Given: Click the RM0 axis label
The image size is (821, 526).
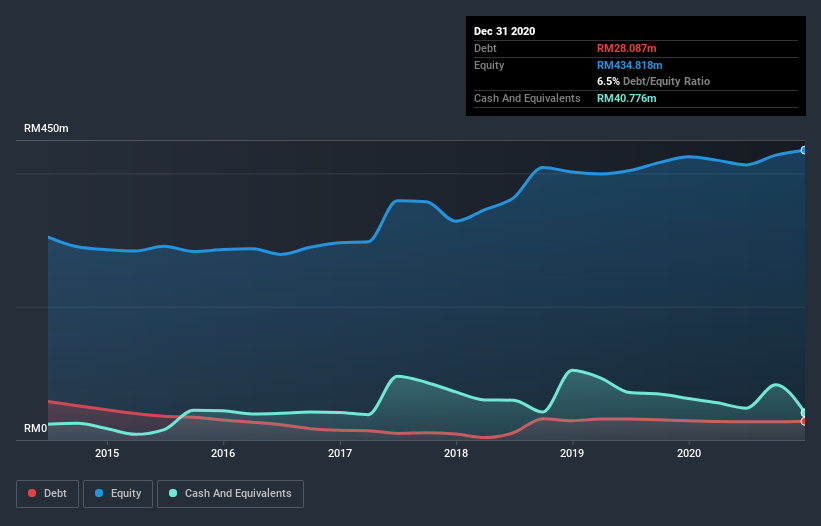Looking at the screenshot, I should [36, 428].
